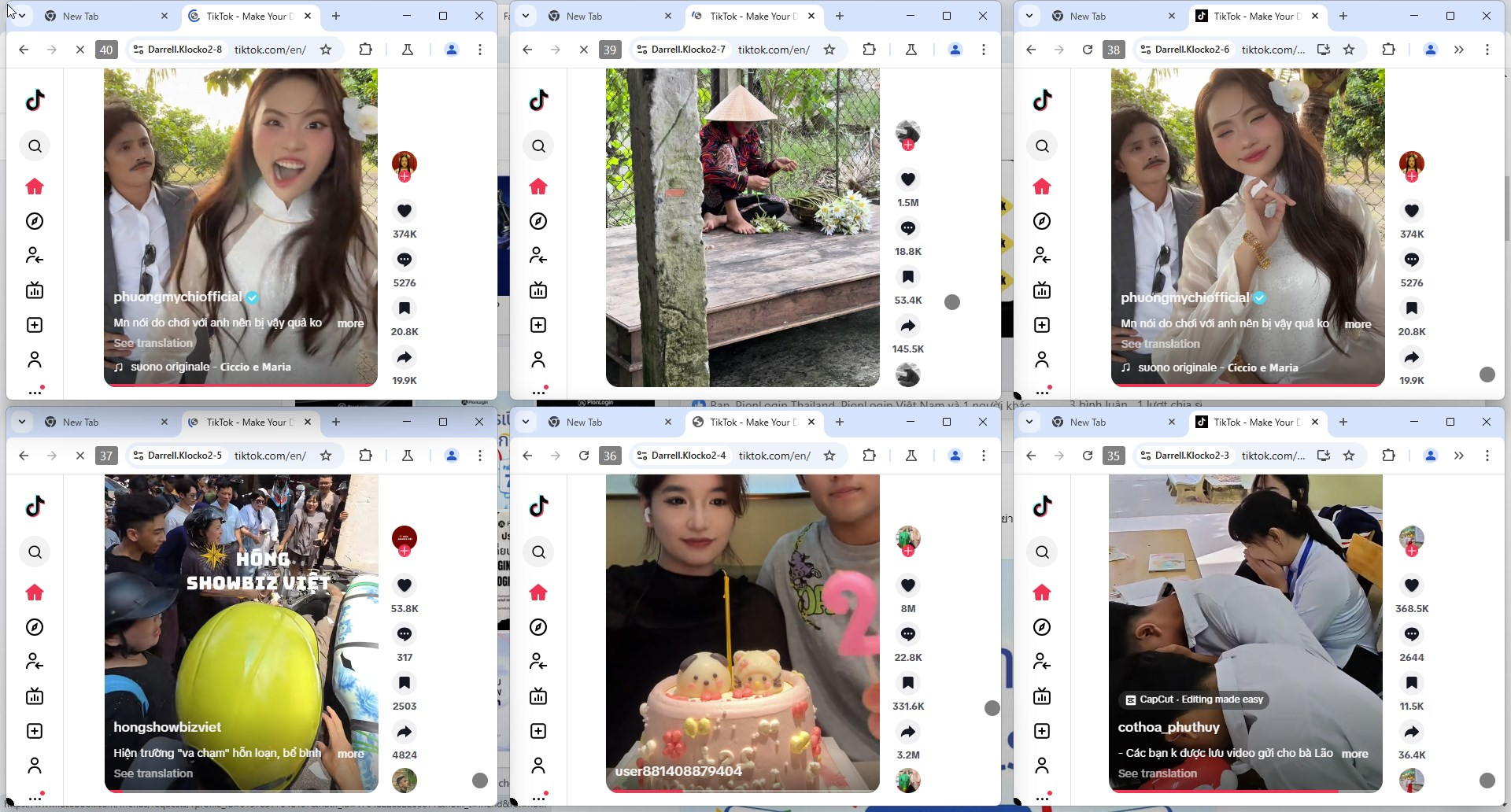Click the address bar in the Darrell.Klocko2-5 window
The height and width of the screenshot is (812, 1511).
270,456
